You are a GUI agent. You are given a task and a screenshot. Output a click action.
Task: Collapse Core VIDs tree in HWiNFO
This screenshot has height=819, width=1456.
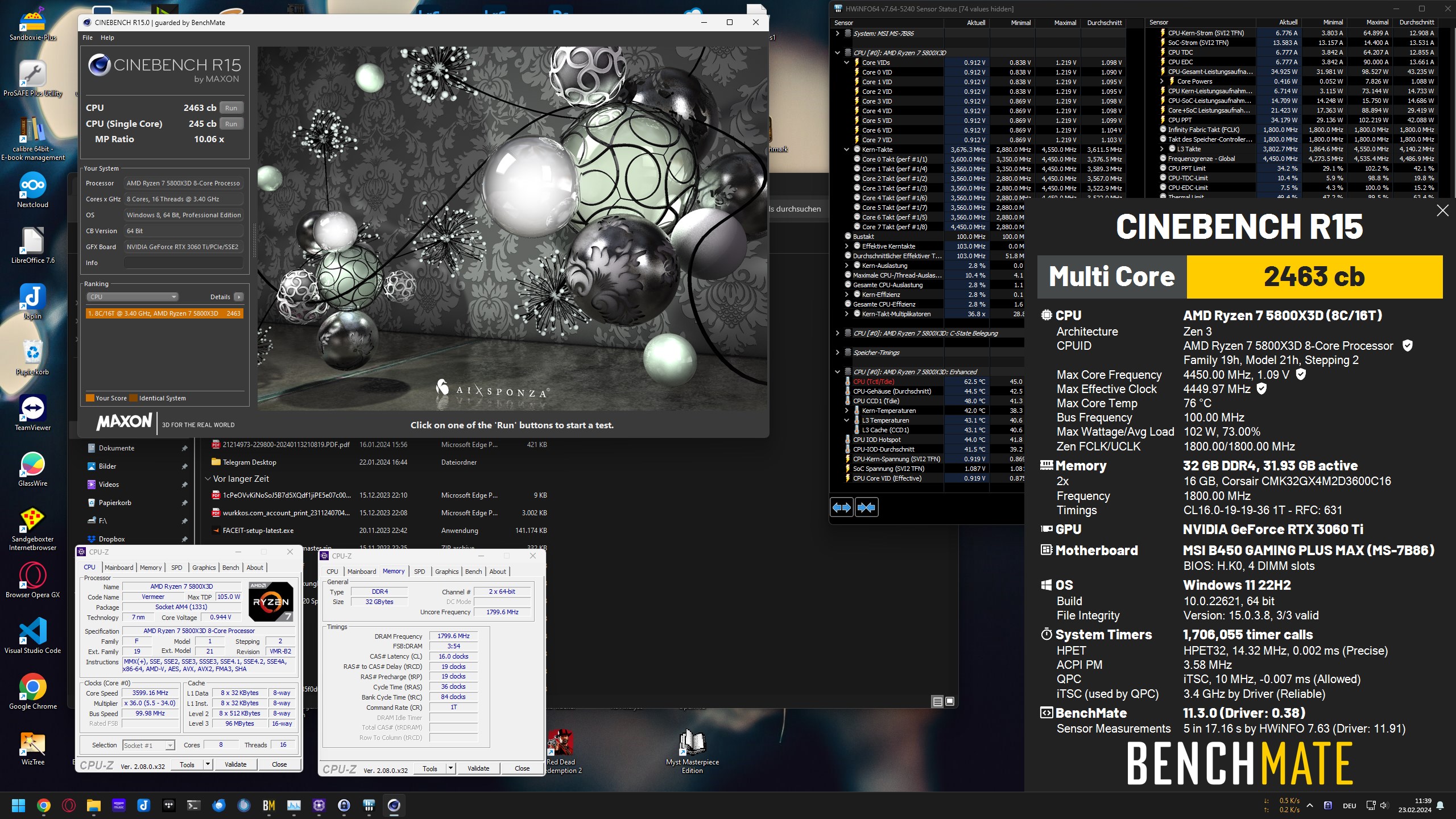[847, 63]
